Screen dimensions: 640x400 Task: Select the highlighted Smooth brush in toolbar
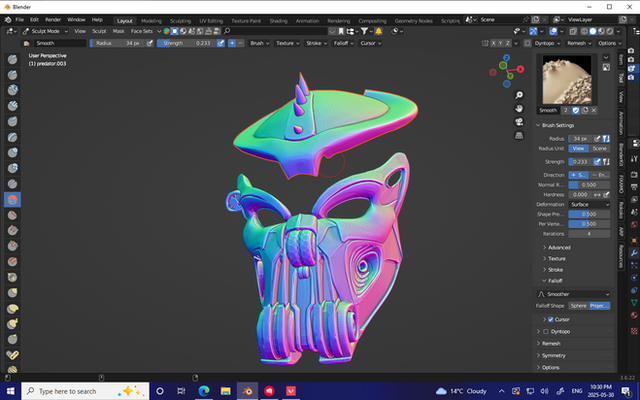13,199
